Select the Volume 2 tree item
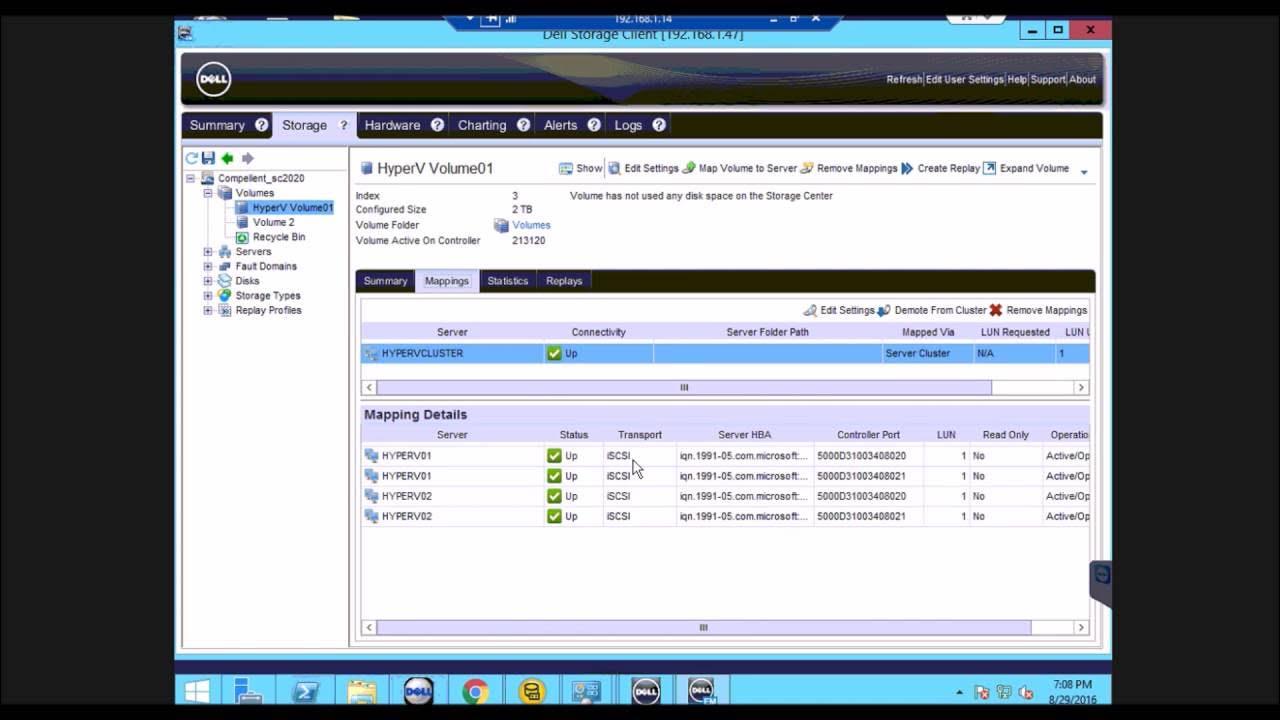 tap(273, 222)
